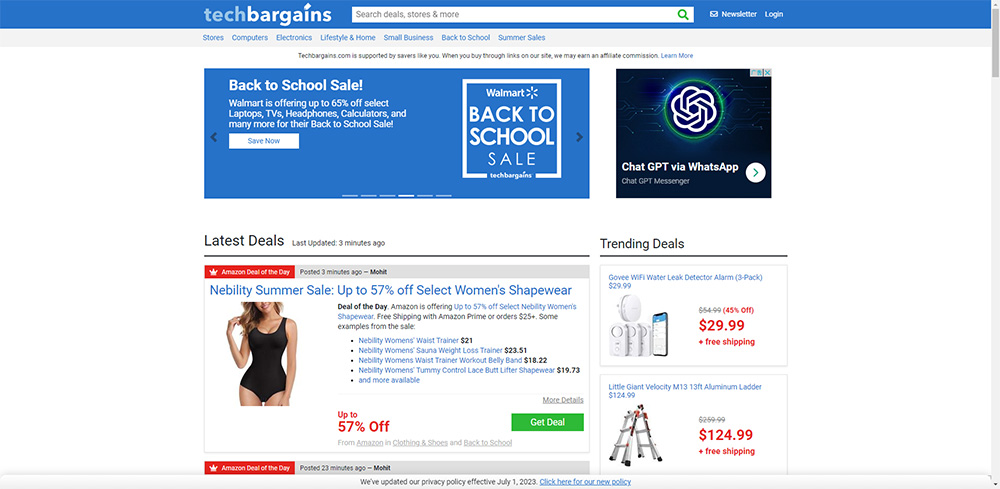Open ad info icon on advertisement
Image resolution: width=1000 pixels, height=489 pixels.
click(757, 73)
